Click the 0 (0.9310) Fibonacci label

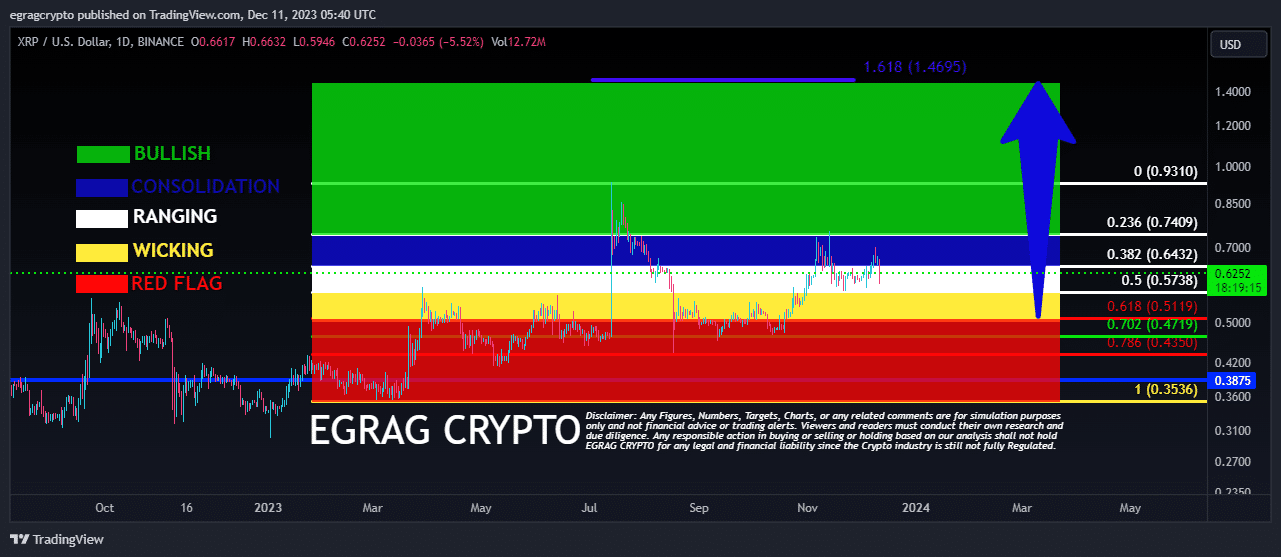point(1165,171)
